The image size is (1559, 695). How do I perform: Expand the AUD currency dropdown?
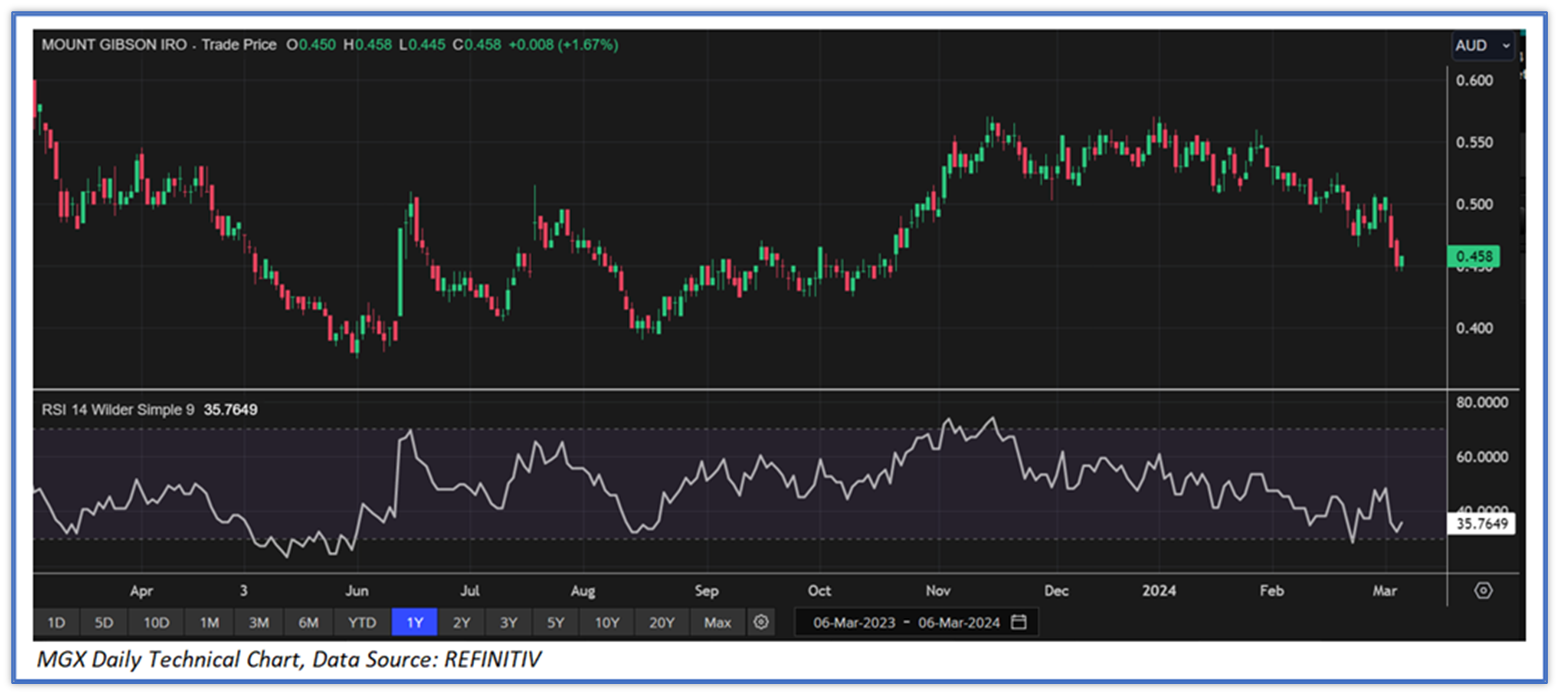coord(1484,46)
